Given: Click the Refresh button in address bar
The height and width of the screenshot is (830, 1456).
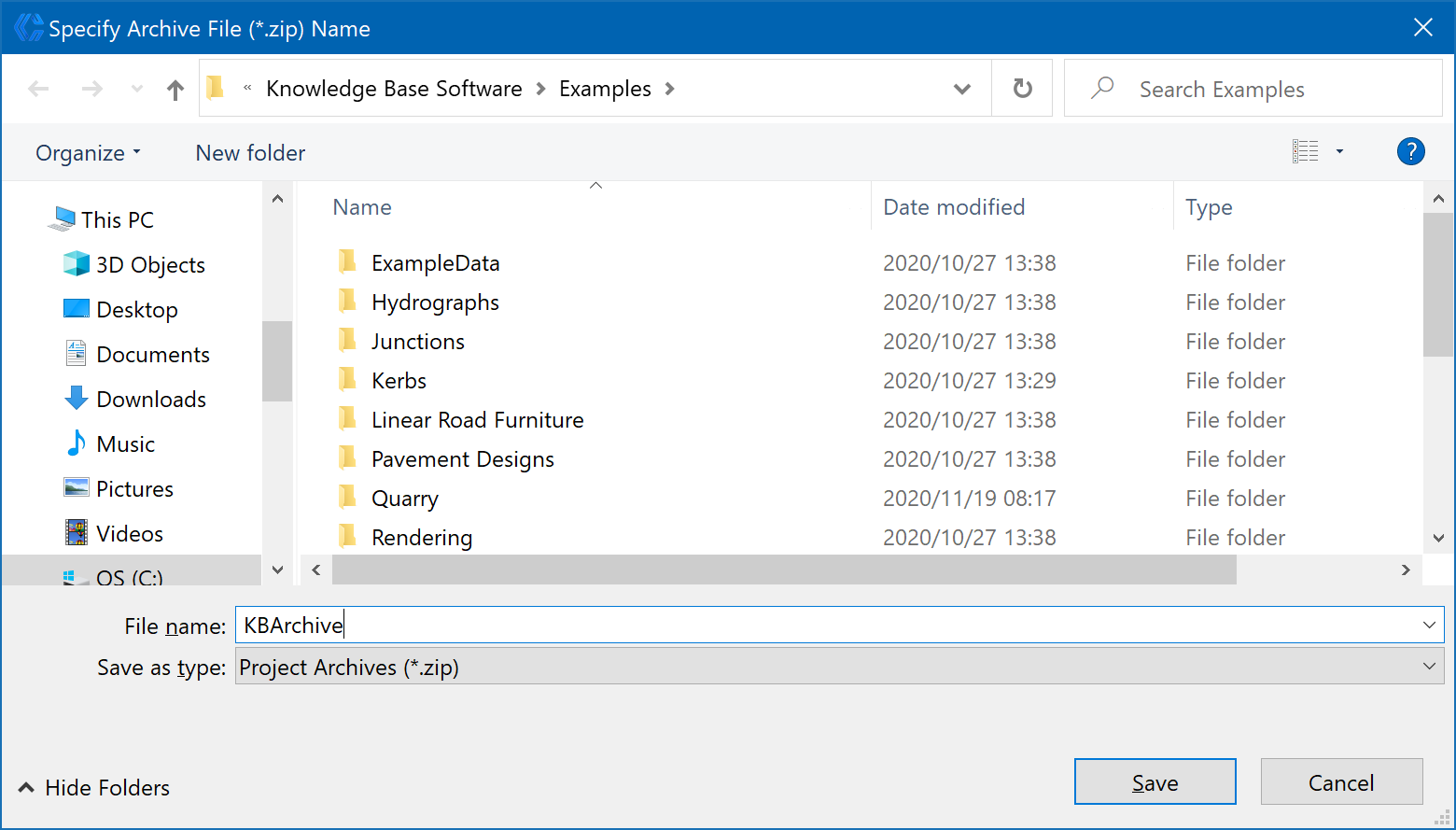Looking at the screenshot, I should [x=1022, y=89].
